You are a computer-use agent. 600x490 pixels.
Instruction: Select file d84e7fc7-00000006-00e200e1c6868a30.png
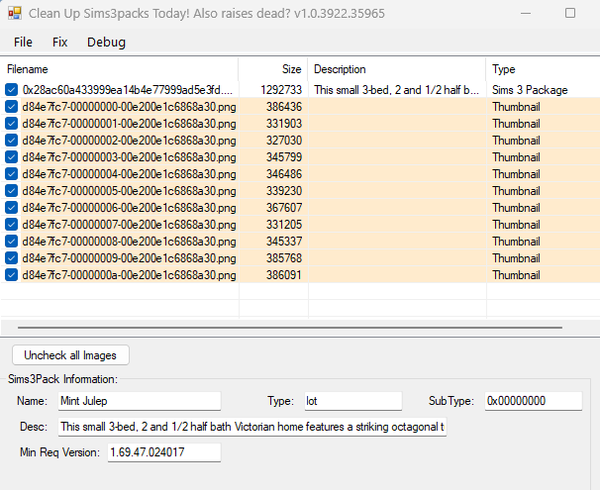[x=129, y=208]
